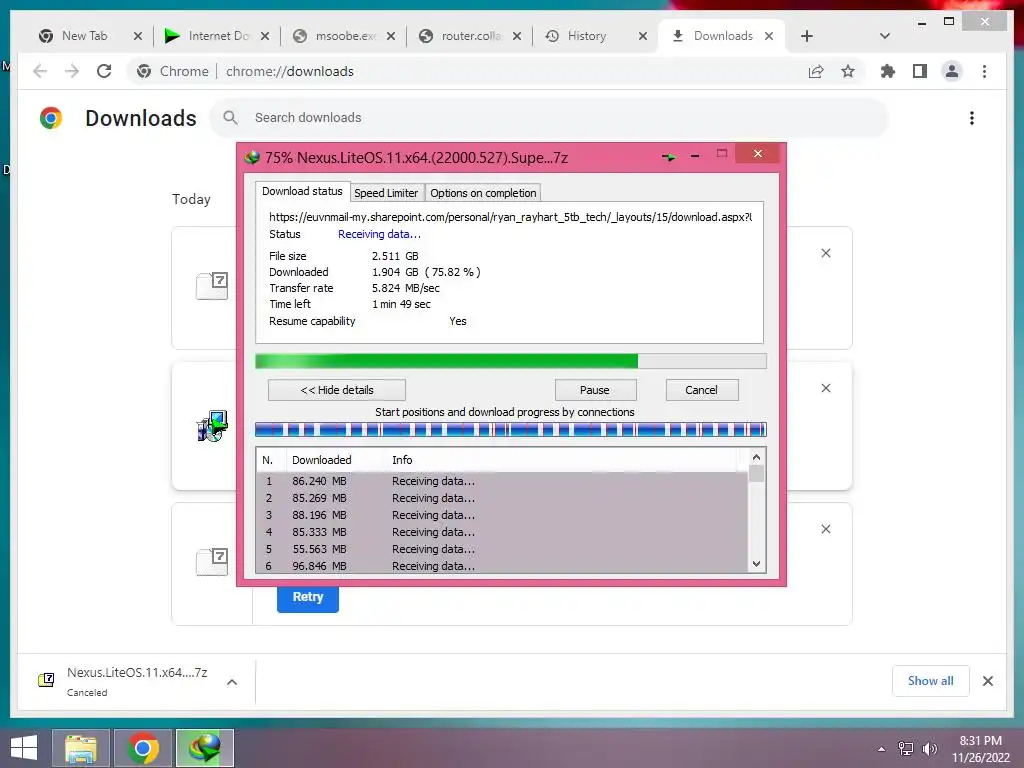Image resolution: width=1024 pixels, height=768 pixels.
Task: Switch to the New Tab tab
Action: click(x=84, y=36)
